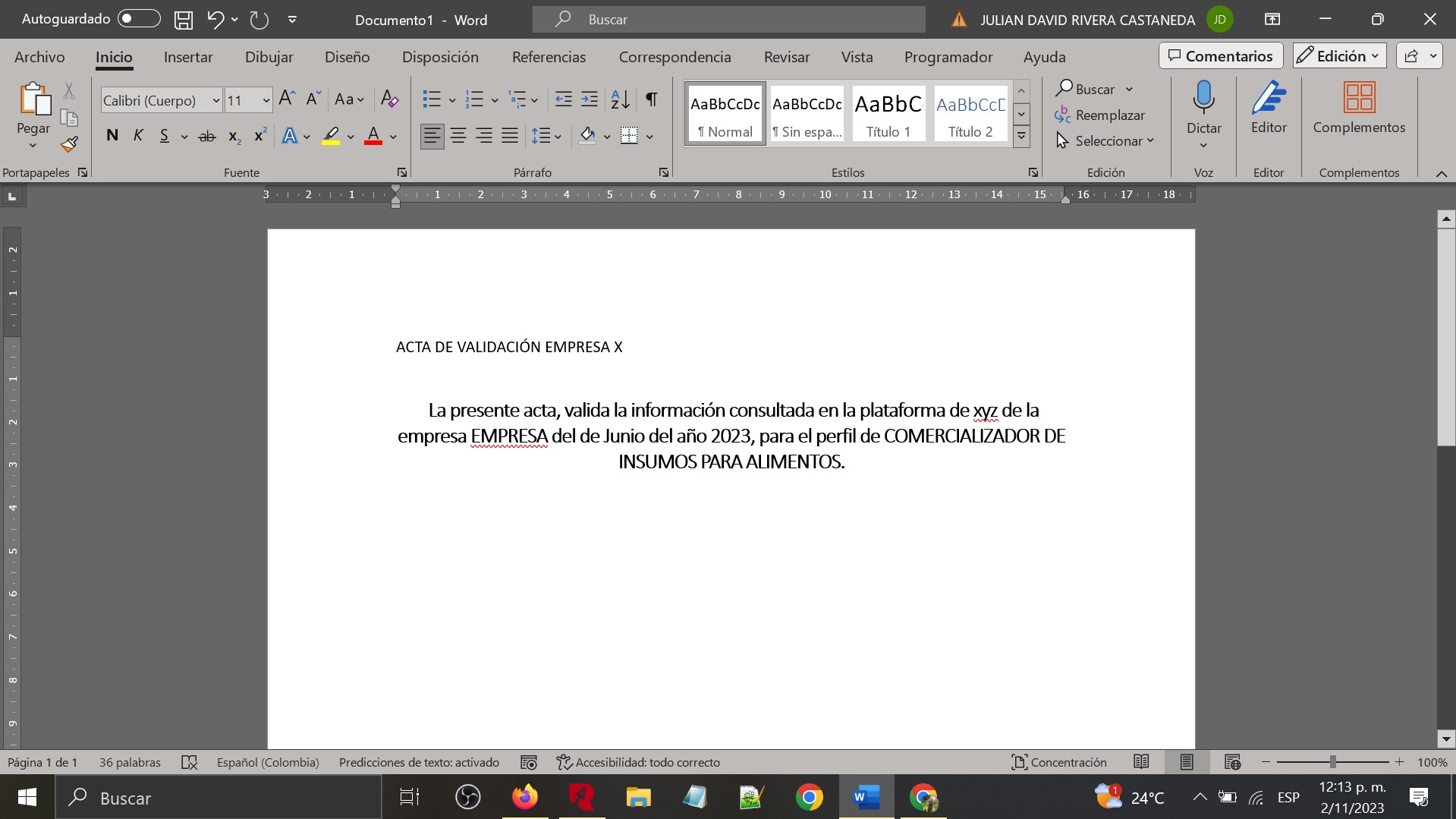
Task: Apply the red font color swatch
Action: (373, 136)
